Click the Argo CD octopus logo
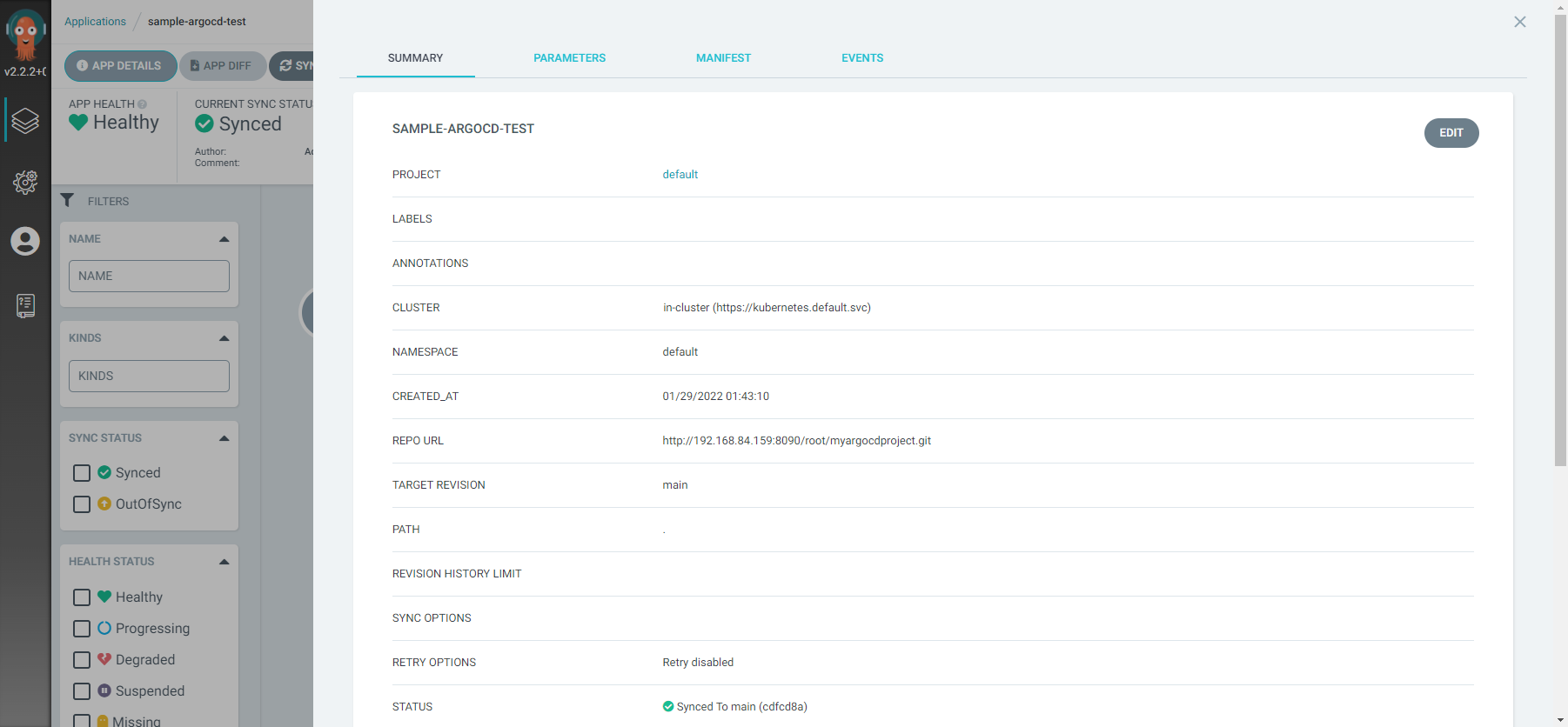 (25, 34)
